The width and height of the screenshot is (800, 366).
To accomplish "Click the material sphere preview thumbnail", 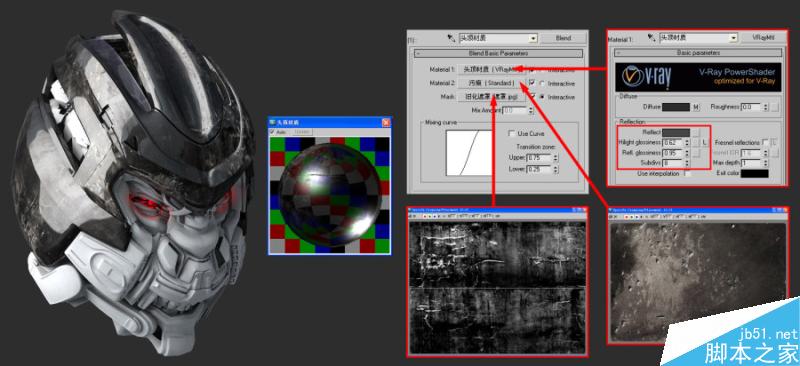I will [x=330, y=195].
